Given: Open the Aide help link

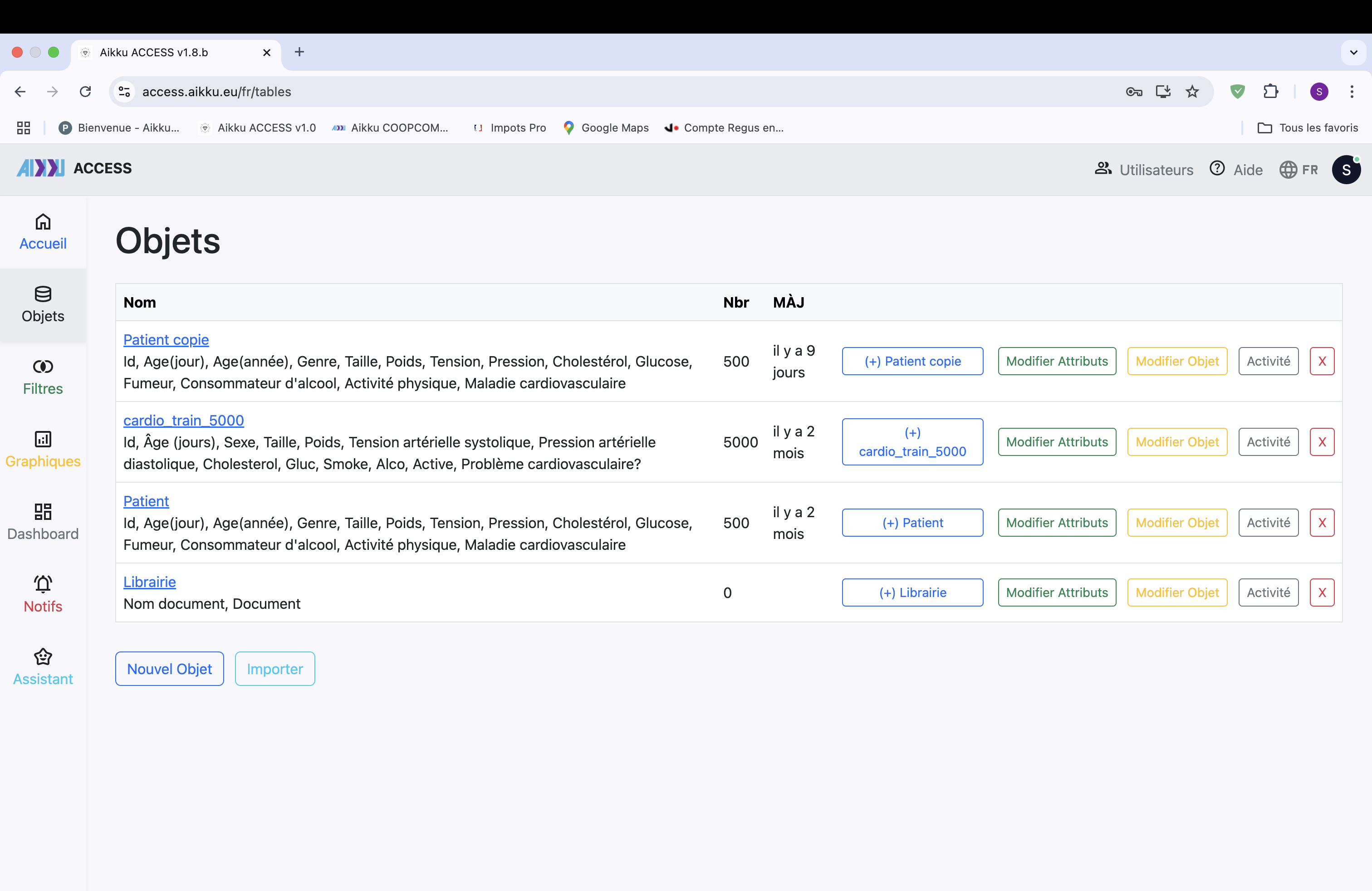Looking at the screenshot, I should (1236, 169).
